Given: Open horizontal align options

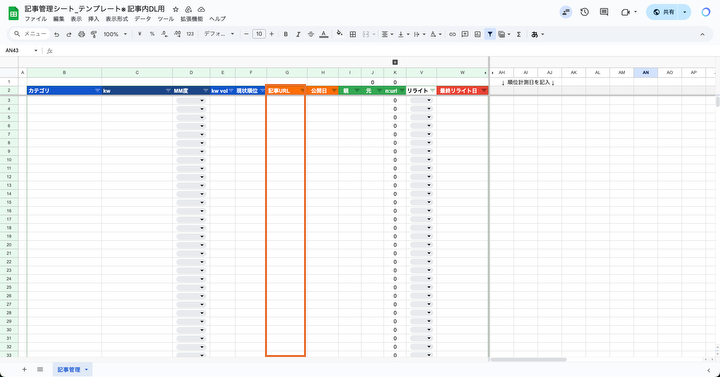Looking at the screenshot, I should click(x=388, y=34).
